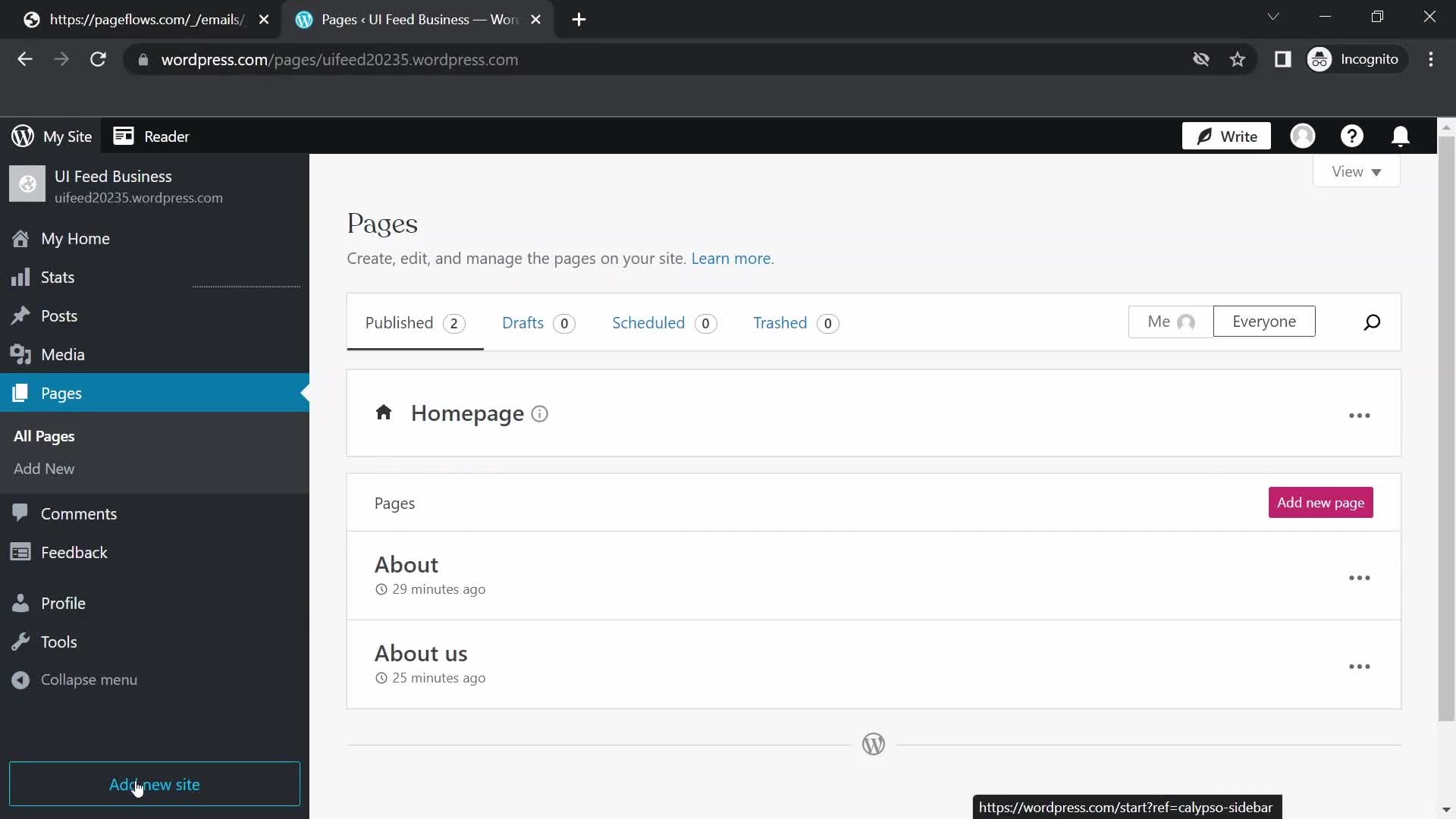The width and height of the screenshot is (1456, 819).
Task: Expand the three-dot menu for Homepage
Action: click(x=1360, y=414)
